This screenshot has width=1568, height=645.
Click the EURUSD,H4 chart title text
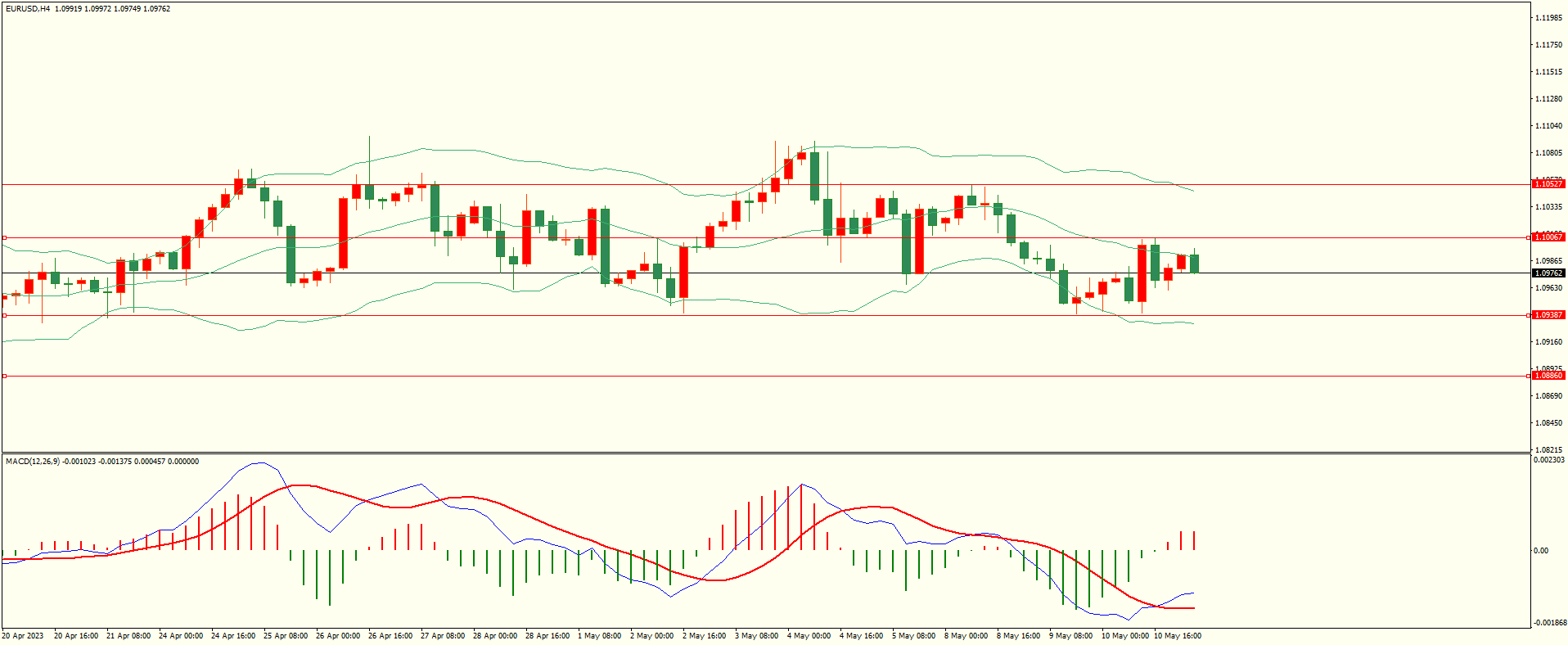28,9
